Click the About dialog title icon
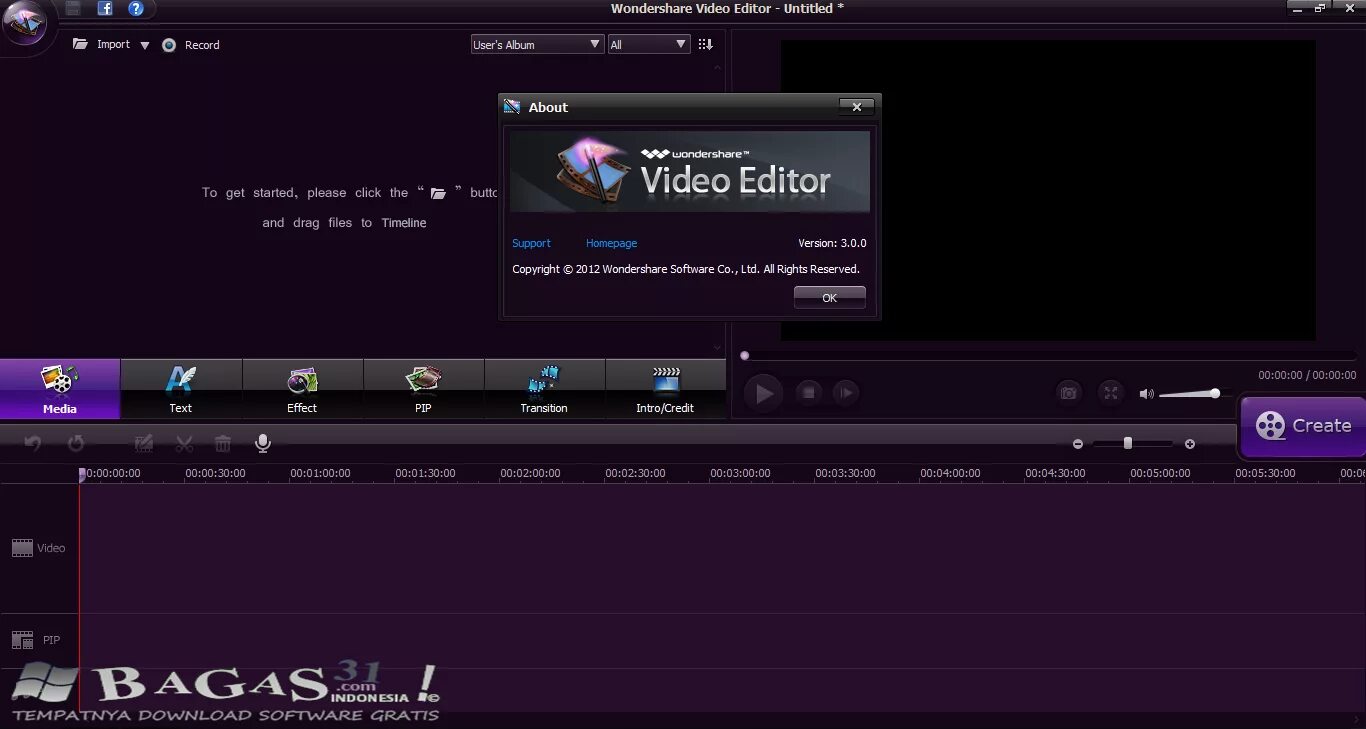 (x=513, y=107)
